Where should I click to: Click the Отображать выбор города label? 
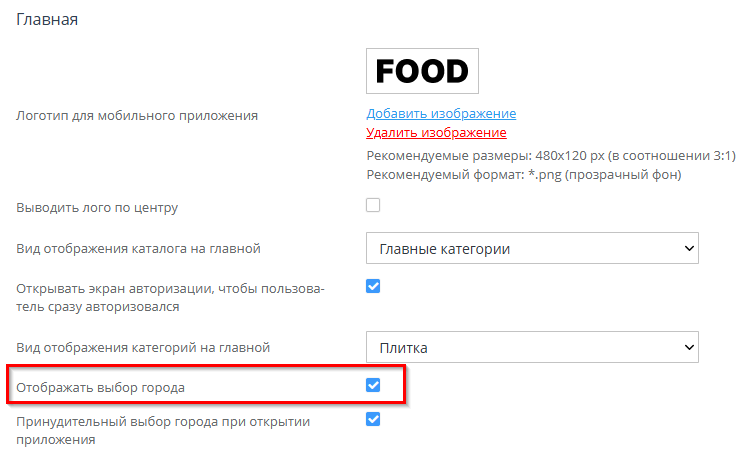point(100,387)
